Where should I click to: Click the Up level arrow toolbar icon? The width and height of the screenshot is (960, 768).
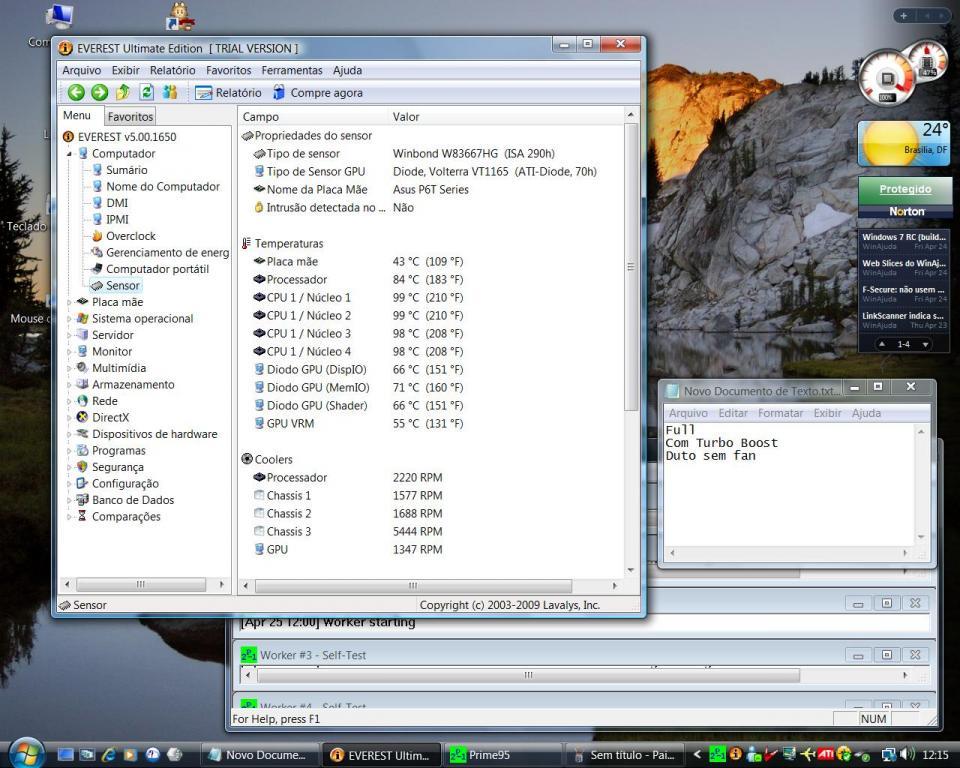tap(122, 92)
